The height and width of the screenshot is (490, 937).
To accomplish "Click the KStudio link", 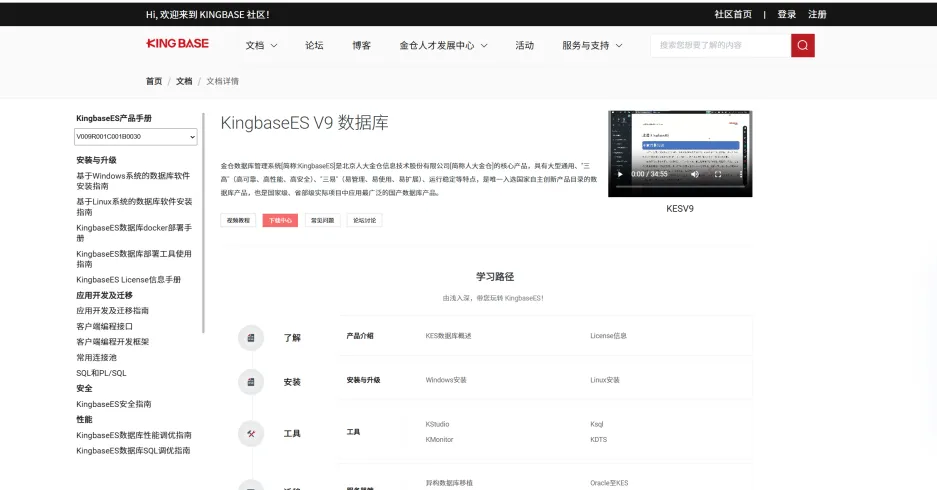I will [x=437, y=424].
